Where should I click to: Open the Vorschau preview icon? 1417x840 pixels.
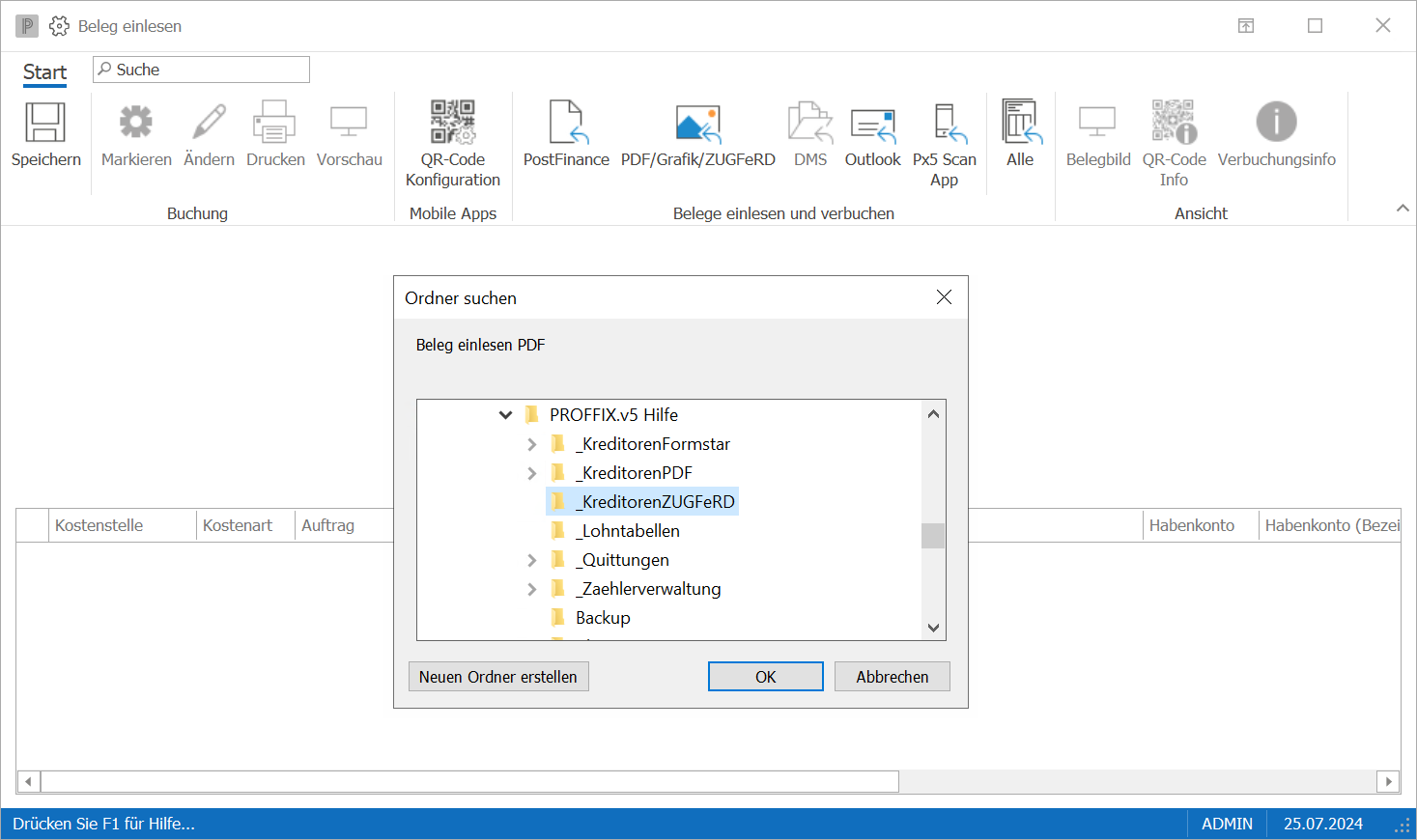point(349,123)
